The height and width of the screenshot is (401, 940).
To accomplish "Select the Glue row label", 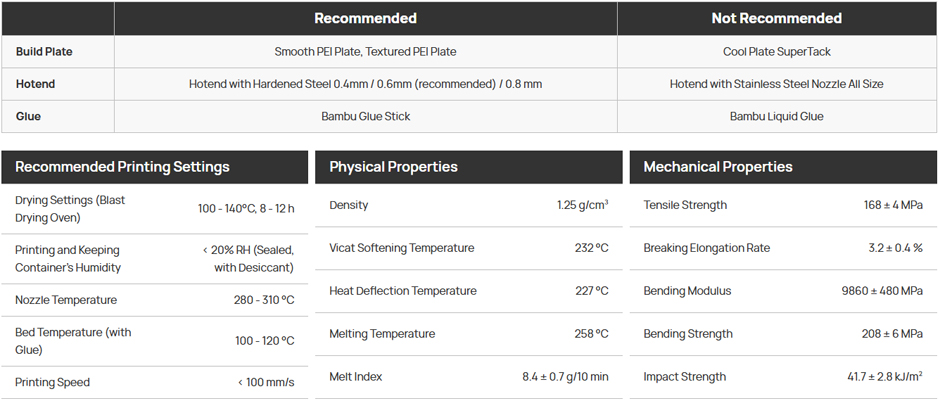I will 28,116.
